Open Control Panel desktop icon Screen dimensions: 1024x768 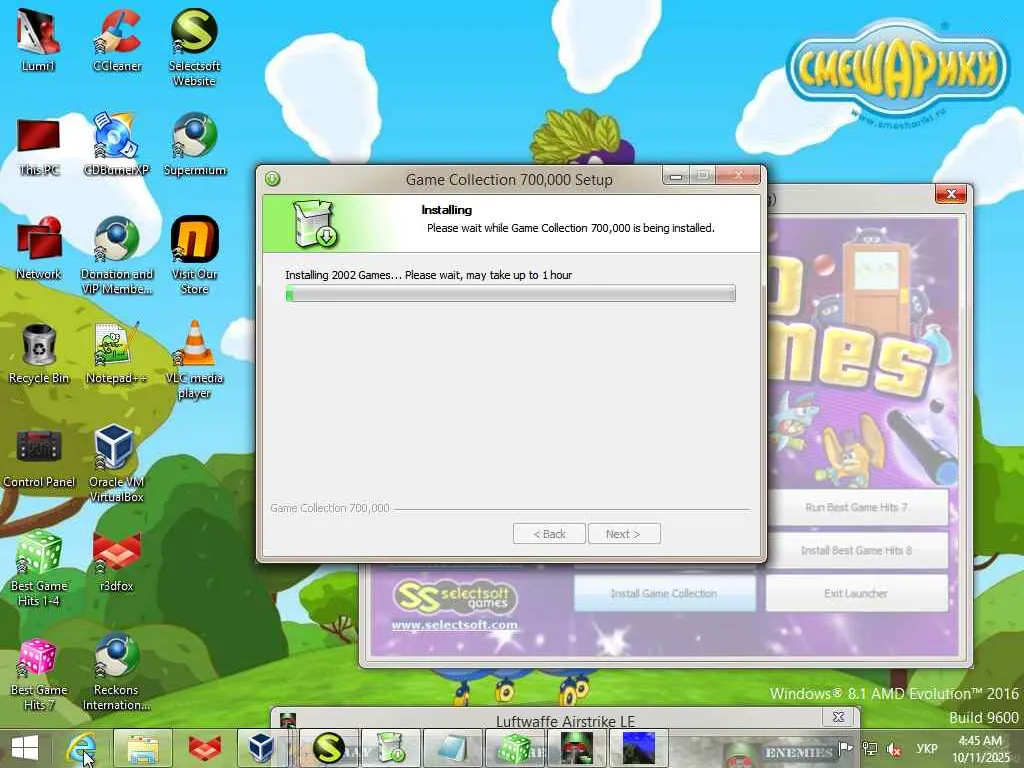(x=39, y=458)
